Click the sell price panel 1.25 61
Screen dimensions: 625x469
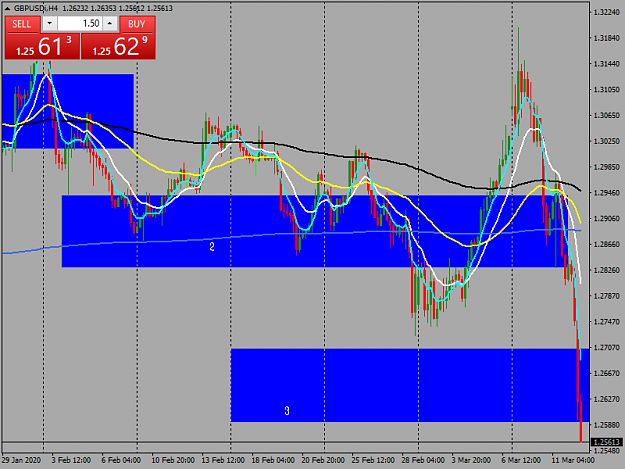pyautogui.click(x=42, y=46)
